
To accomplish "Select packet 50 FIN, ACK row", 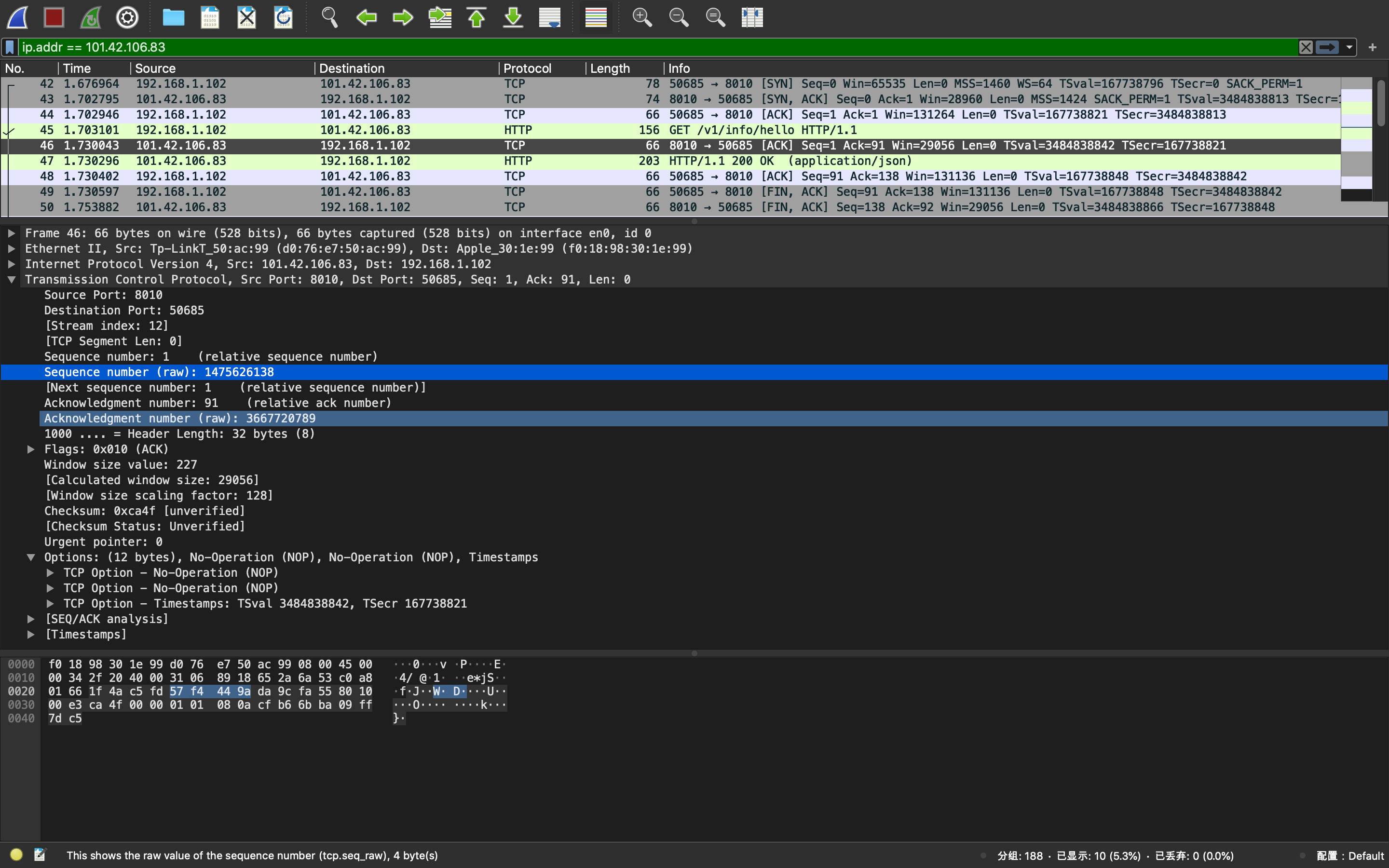I will [670, 207].
